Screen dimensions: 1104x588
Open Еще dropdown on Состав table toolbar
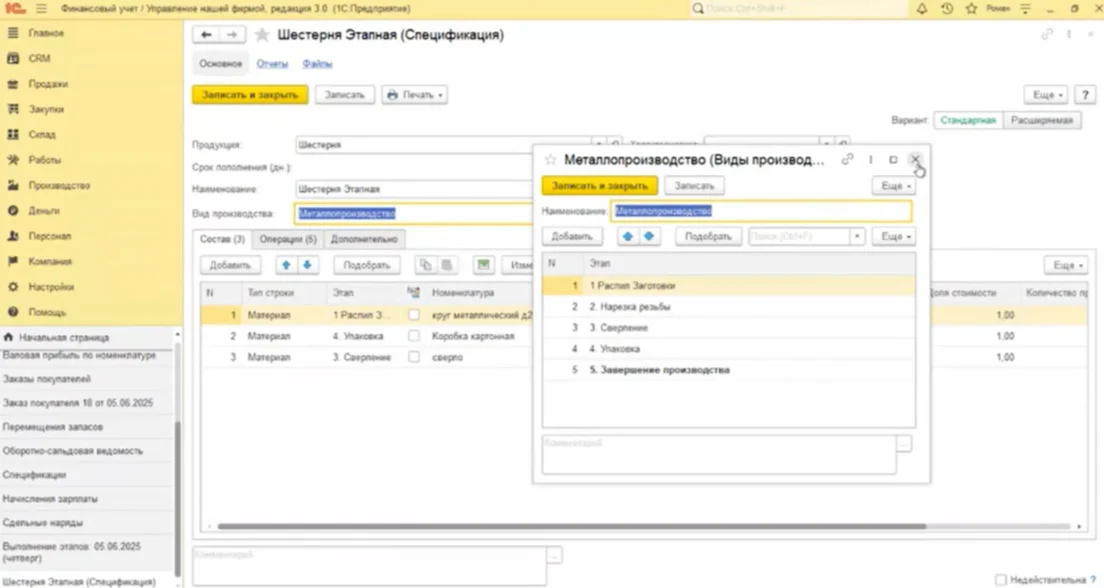[x=1067, y=265]
